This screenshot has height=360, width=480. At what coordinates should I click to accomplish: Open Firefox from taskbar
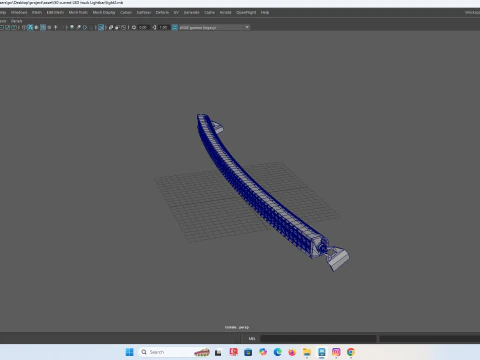tap(292, 352)
